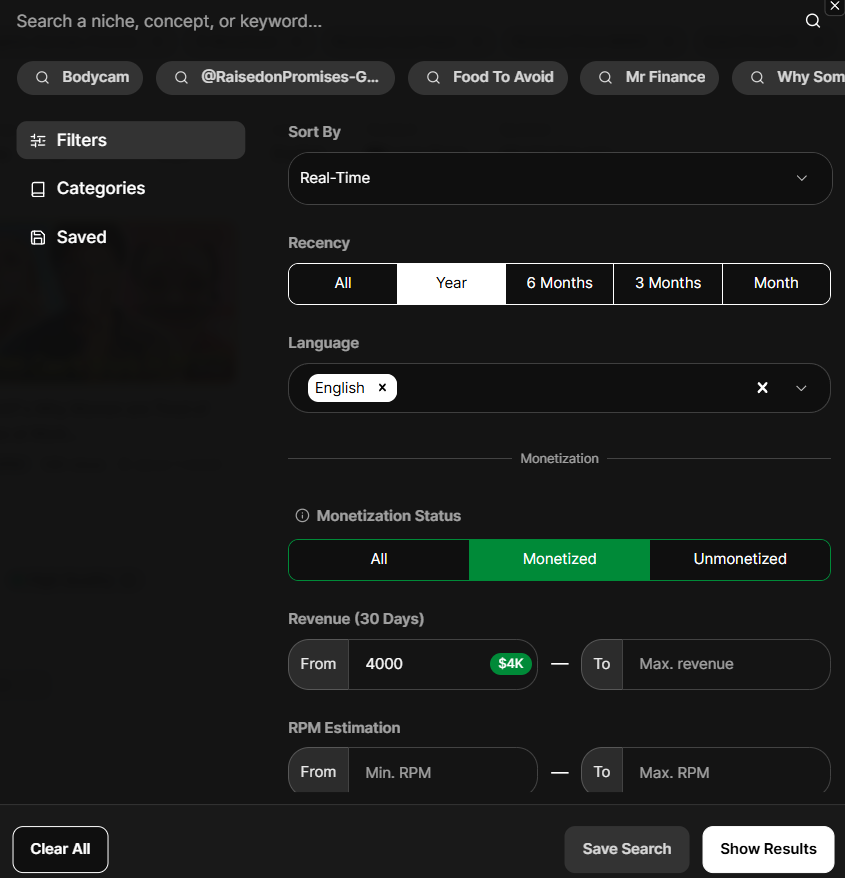Image resolution: width=845 pixels, height=878 pixels.
Task: Set recency to All
Action: click(343, 283)
